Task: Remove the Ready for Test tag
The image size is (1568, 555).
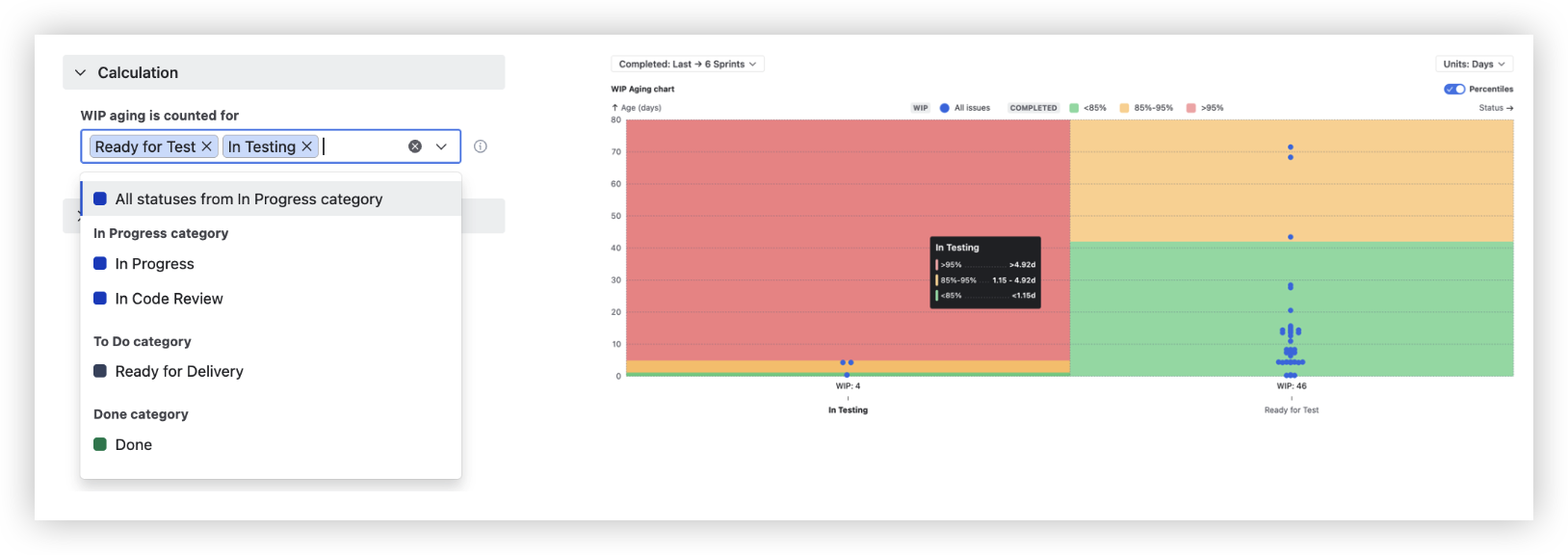Action: click(x=206, y=146)
